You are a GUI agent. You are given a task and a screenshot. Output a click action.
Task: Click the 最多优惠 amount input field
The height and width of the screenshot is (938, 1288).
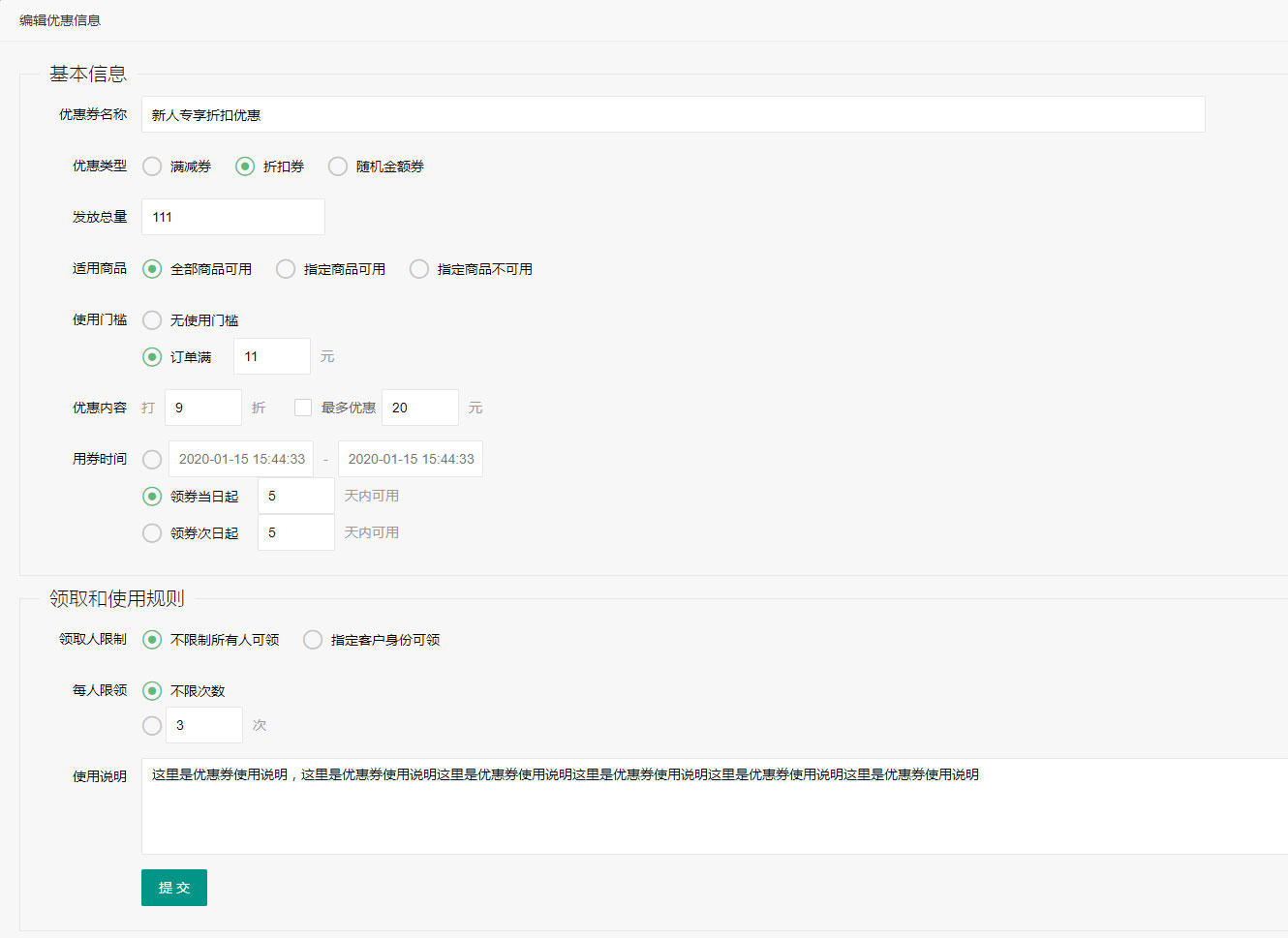[x=420, y=408]
